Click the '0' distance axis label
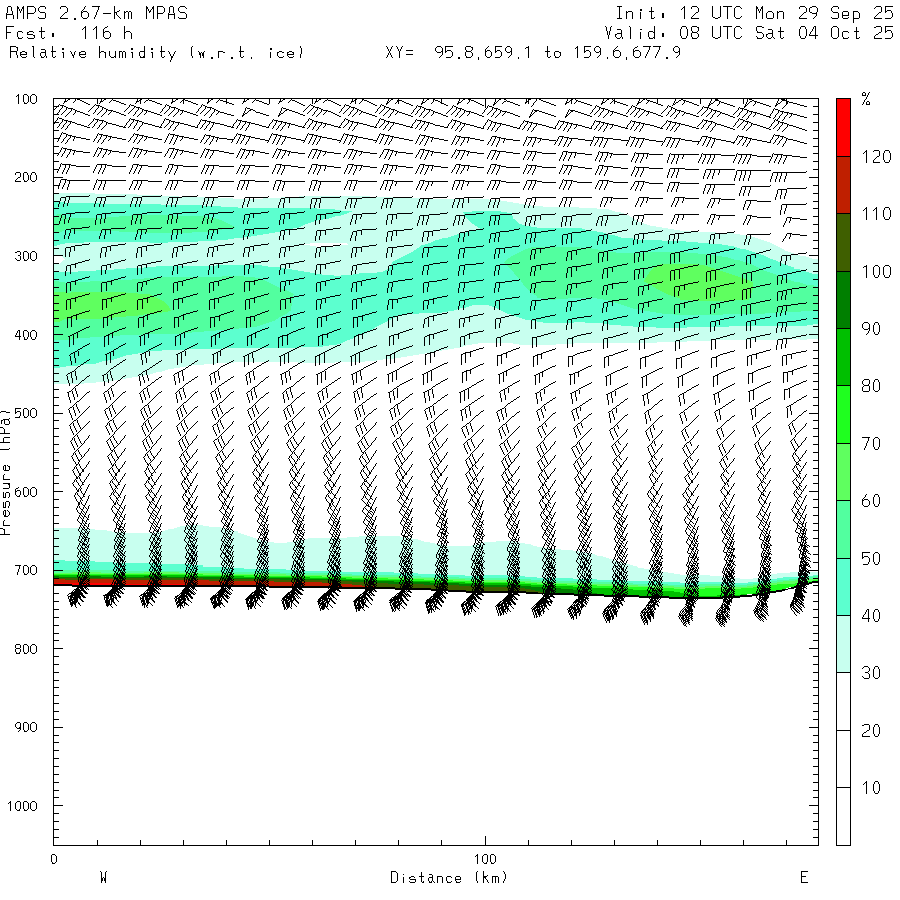900x900 pixels. [54, 859]
